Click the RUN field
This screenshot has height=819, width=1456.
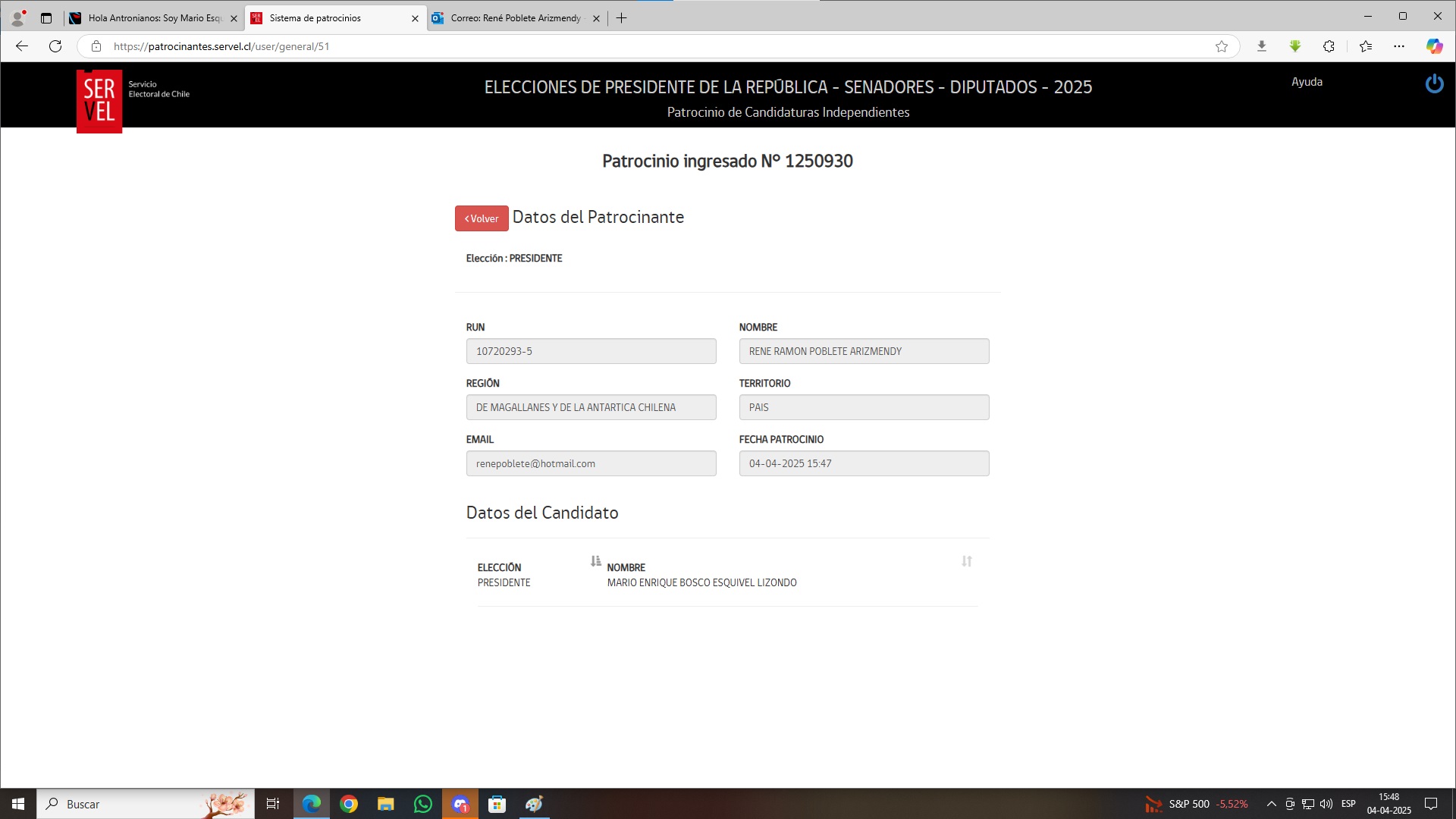591,351
